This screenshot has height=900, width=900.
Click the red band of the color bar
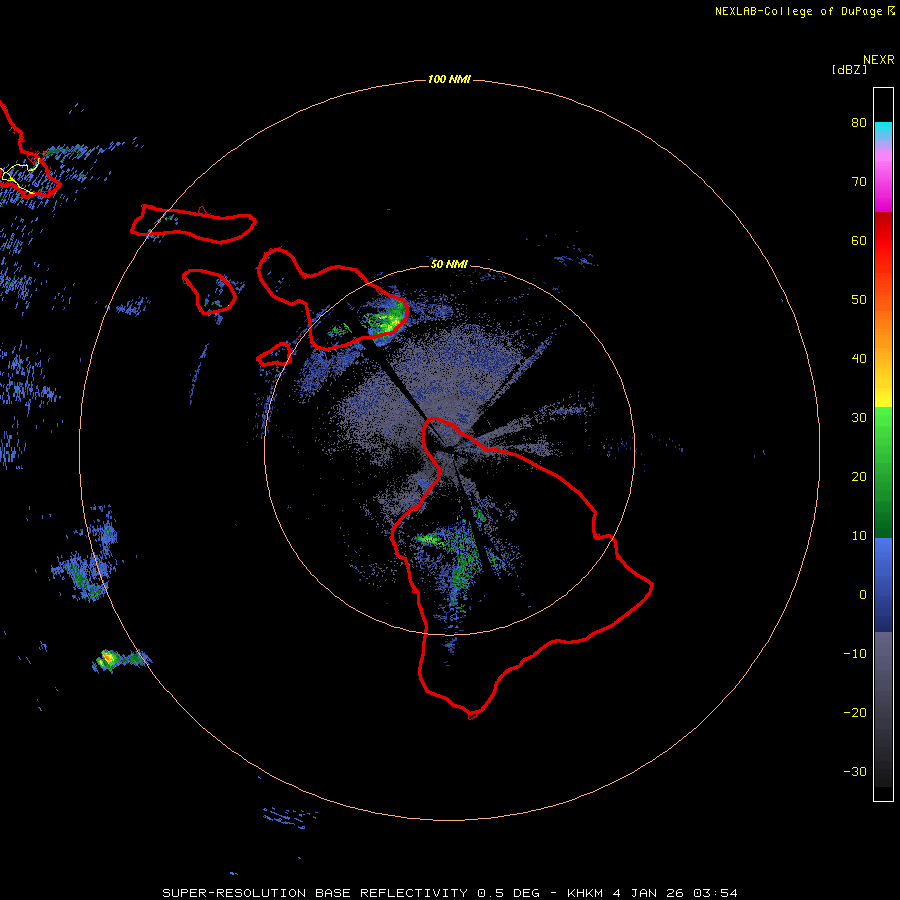[883, 241]
